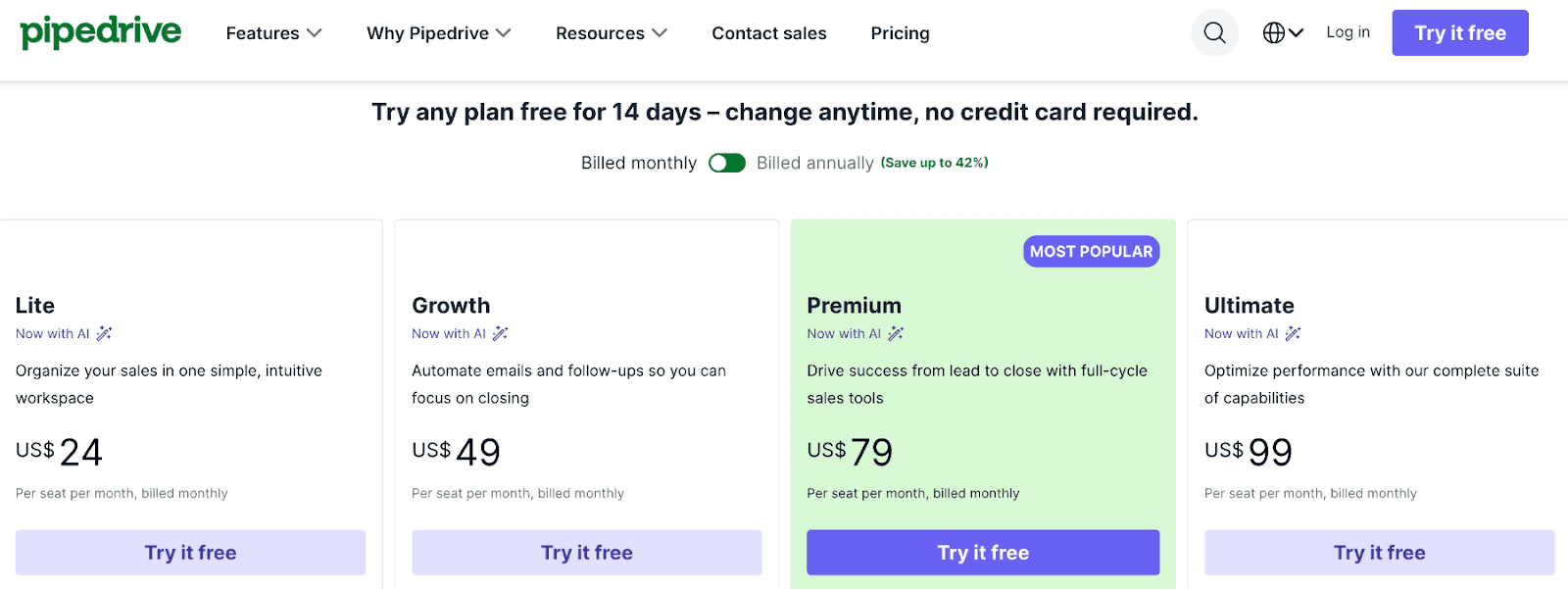This screenshot has width=1568, height=589.
Task: Click the MOST POPULAR badge on Premium
Action: click(x=1091, y=251)
